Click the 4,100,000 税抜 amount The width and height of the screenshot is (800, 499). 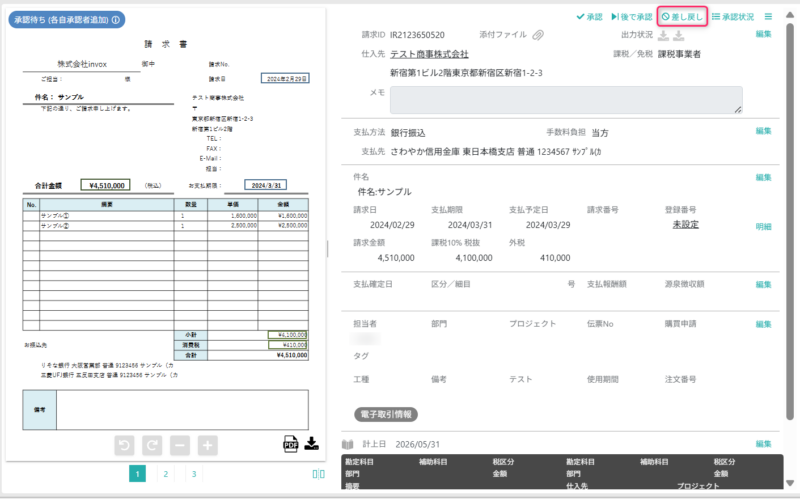click(x=474, y=258)
